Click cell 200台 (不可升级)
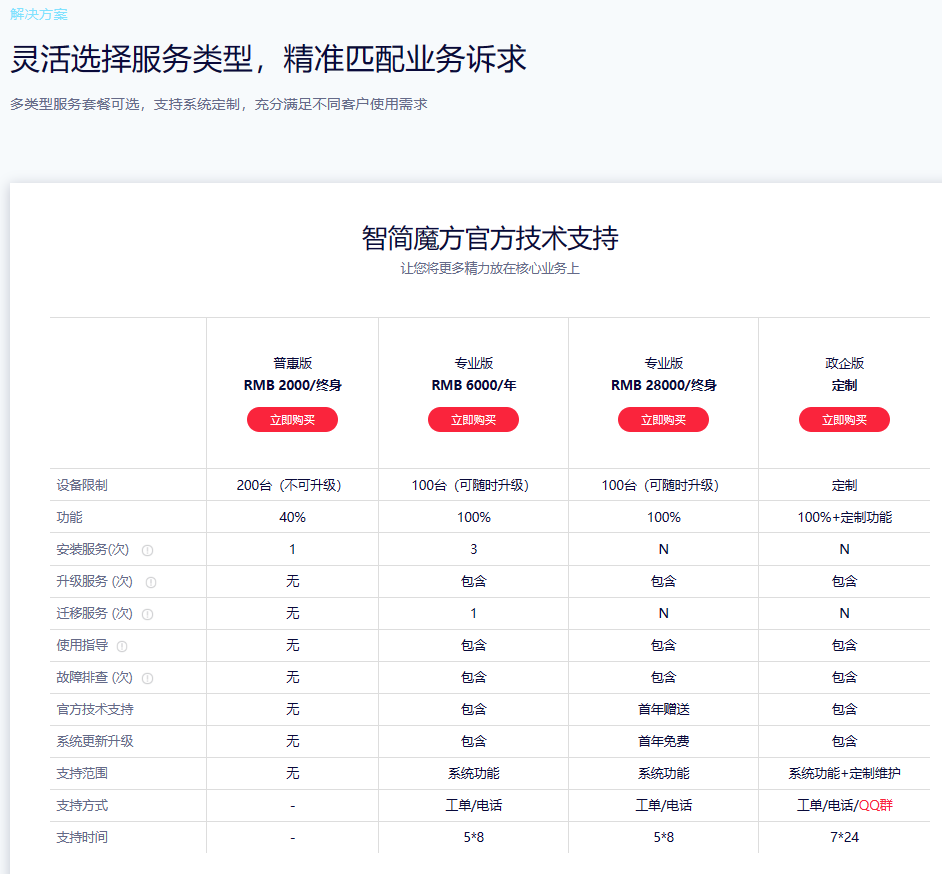 pos(290,485)
